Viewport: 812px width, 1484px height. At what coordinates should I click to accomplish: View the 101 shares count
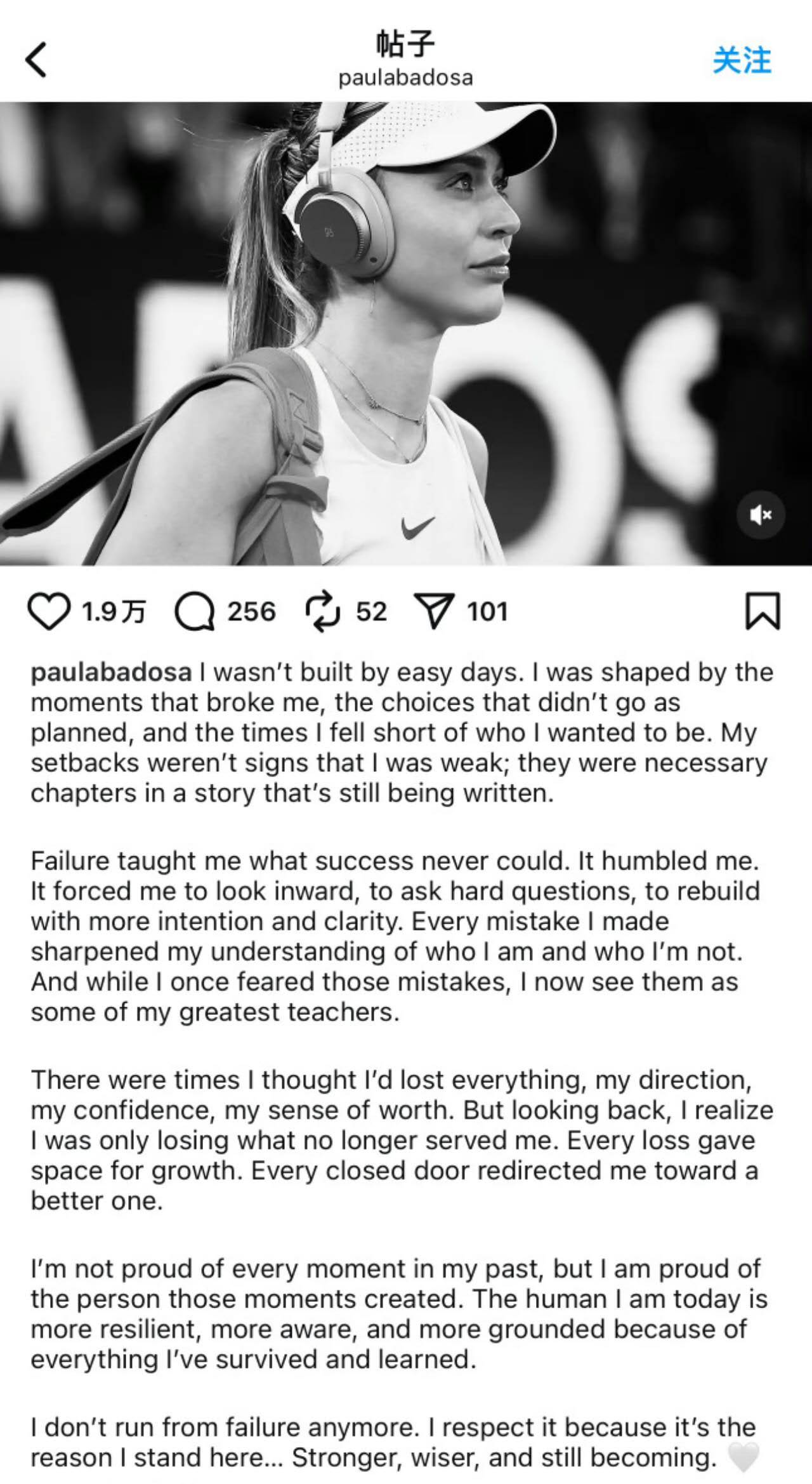click(488, 611)
